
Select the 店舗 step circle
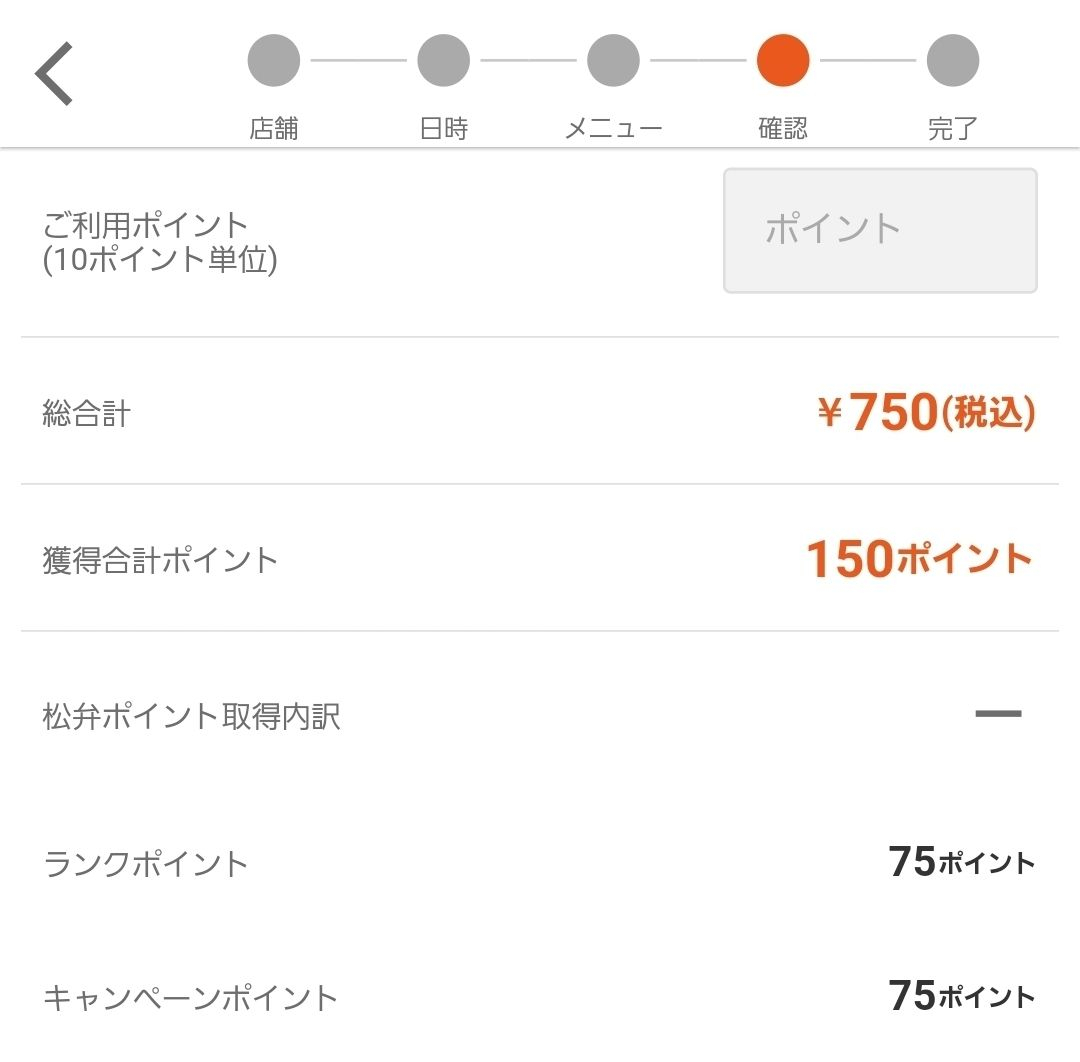(274, 61)
